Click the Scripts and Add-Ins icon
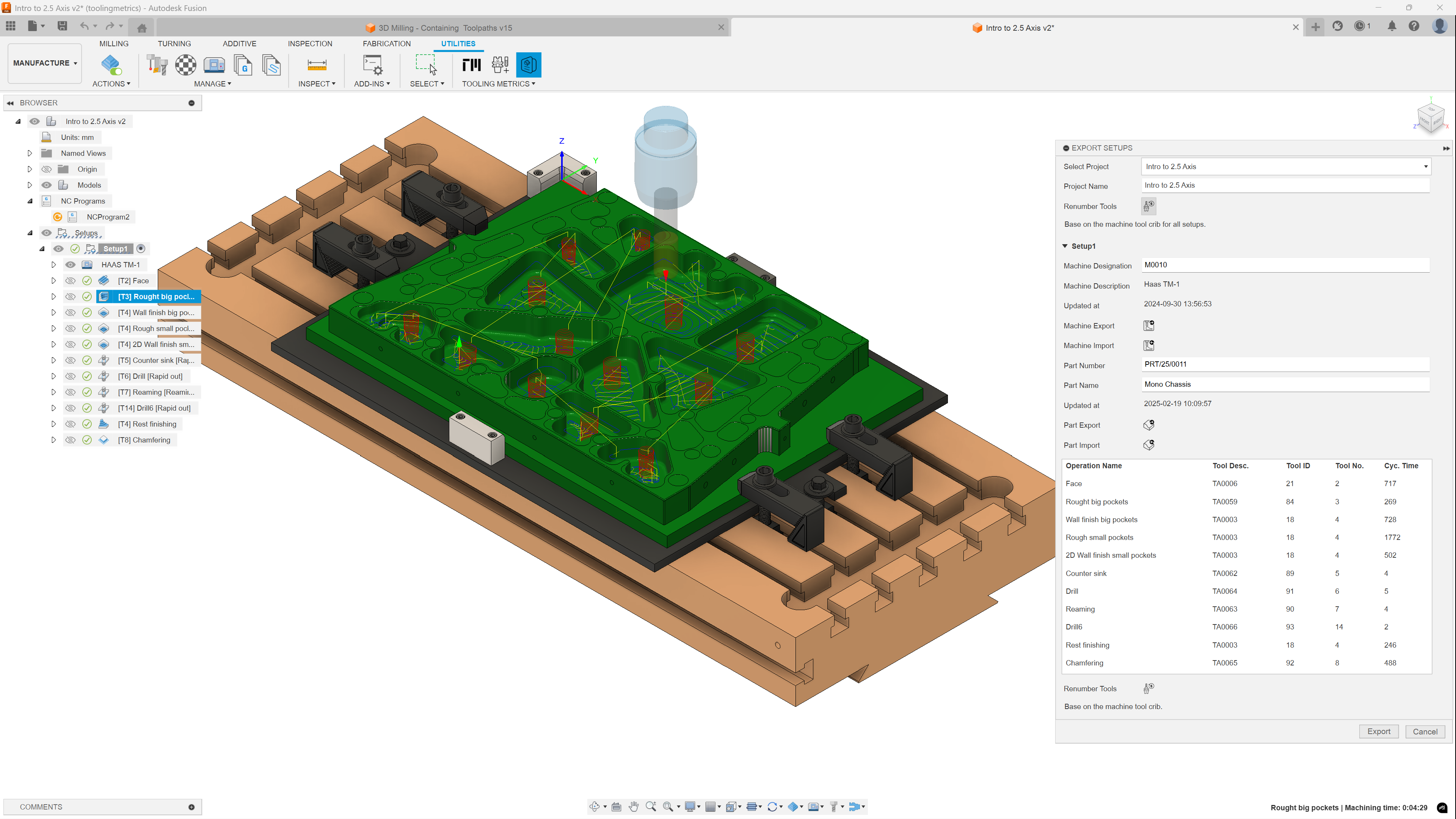The height and width of the screenshot is (819, 1456). click(372, 65)
